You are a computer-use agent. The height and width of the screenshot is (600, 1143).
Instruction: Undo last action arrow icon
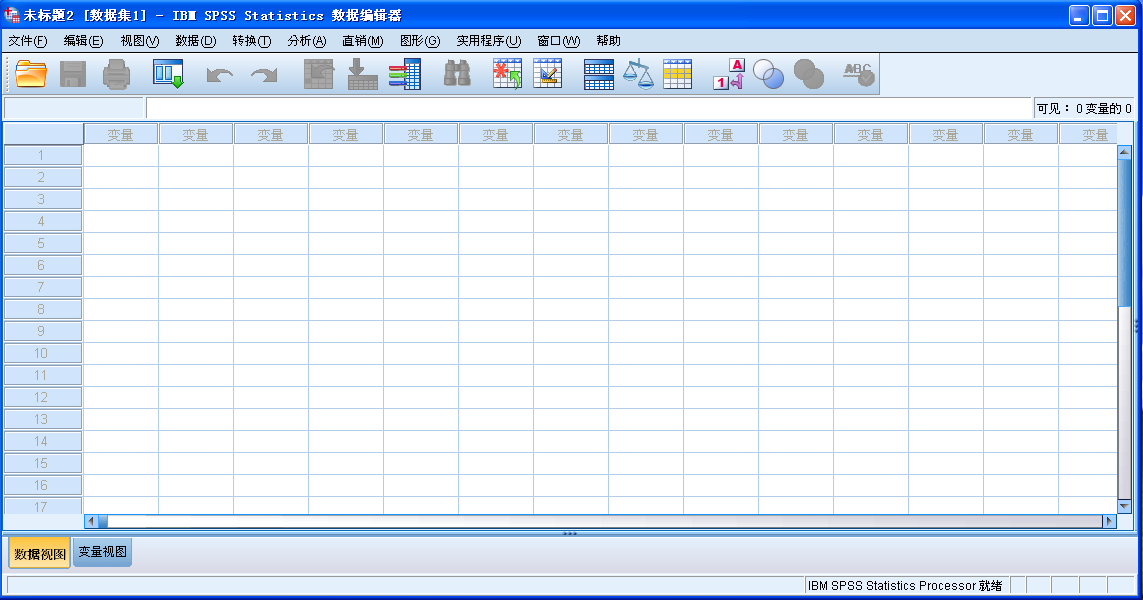click(219, 74)
